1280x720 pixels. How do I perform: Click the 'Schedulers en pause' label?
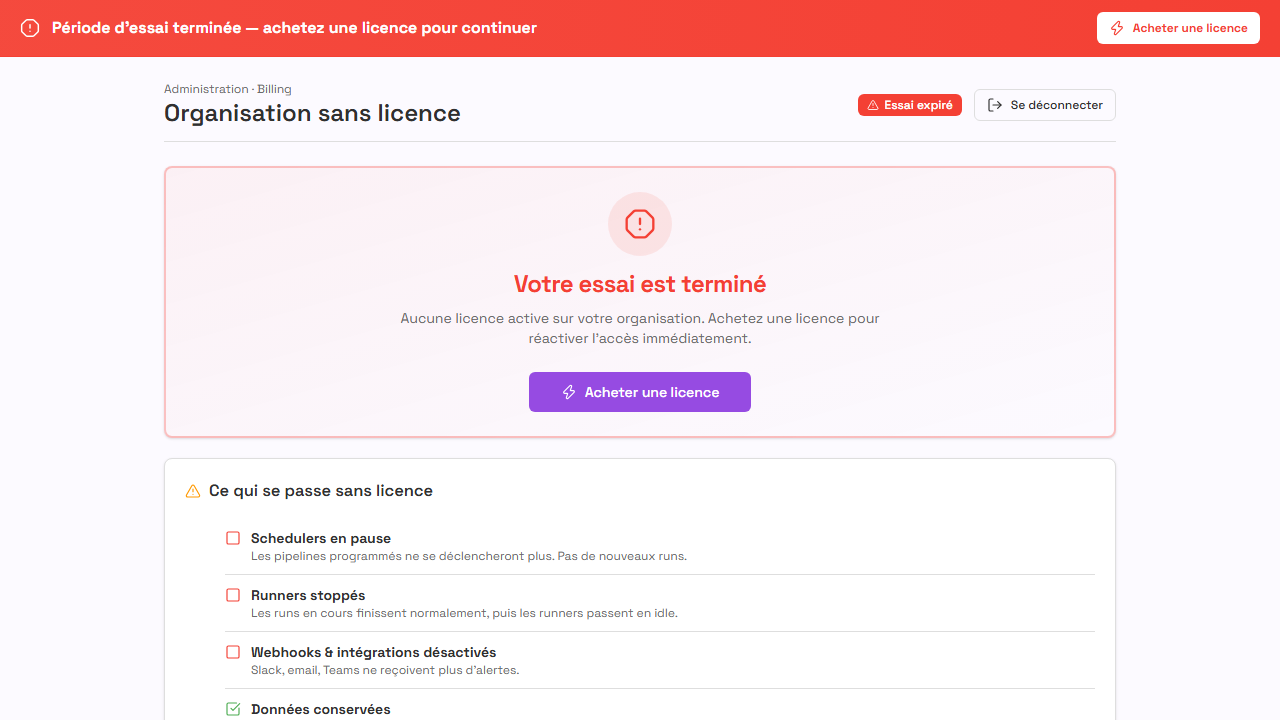(321, 538)
